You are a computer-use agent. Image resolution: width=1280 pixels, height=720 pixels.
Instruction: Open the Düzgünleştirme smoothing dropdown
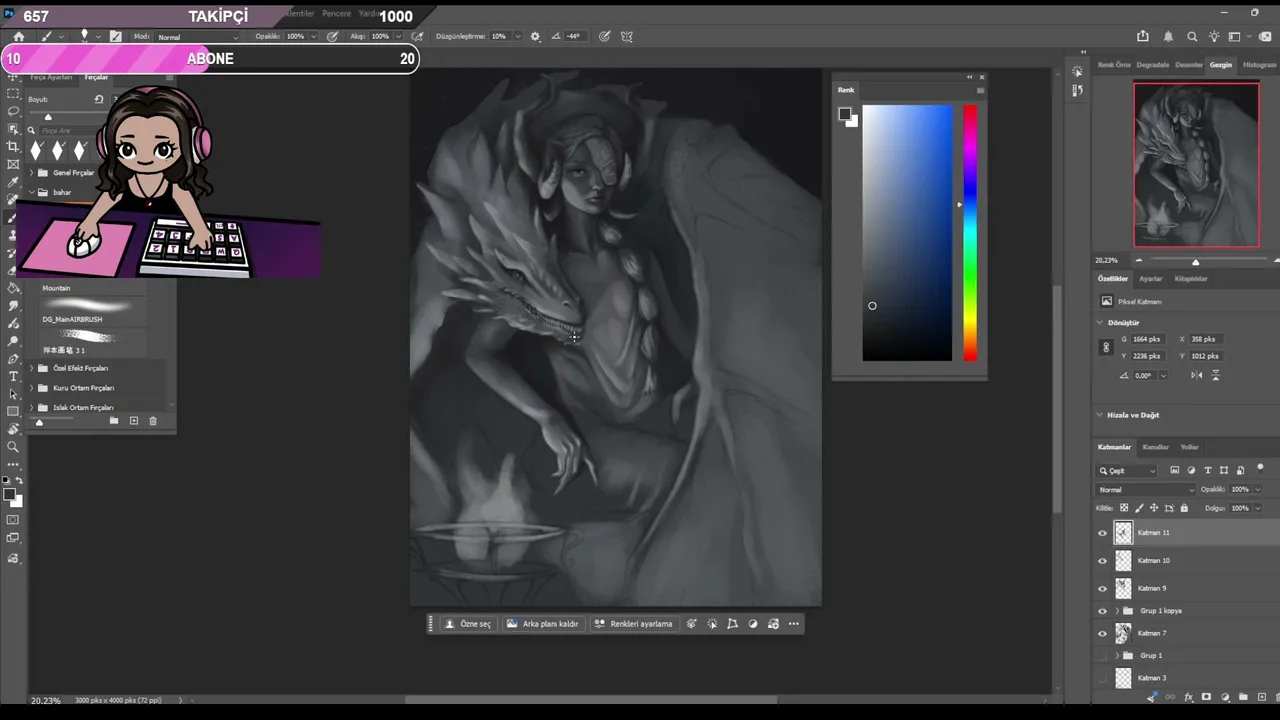click(518, 36)
